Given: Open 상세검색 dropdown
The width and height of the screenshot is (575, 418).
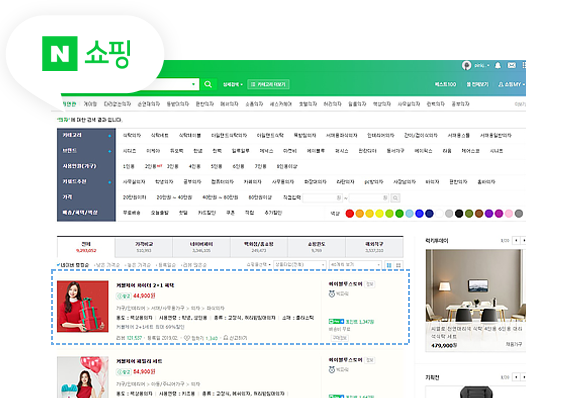Looking at the screenshot, I should (x=233, y=84).
